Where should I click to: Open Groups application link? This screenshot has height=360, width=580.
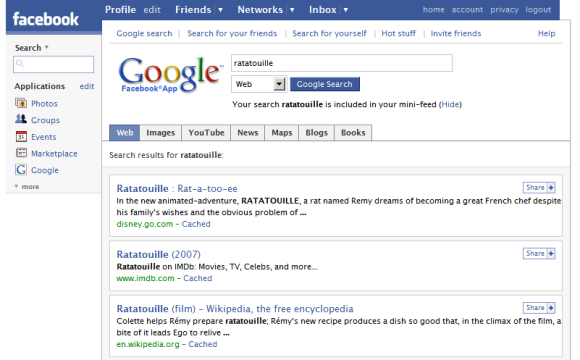click(x=45, y=120)
